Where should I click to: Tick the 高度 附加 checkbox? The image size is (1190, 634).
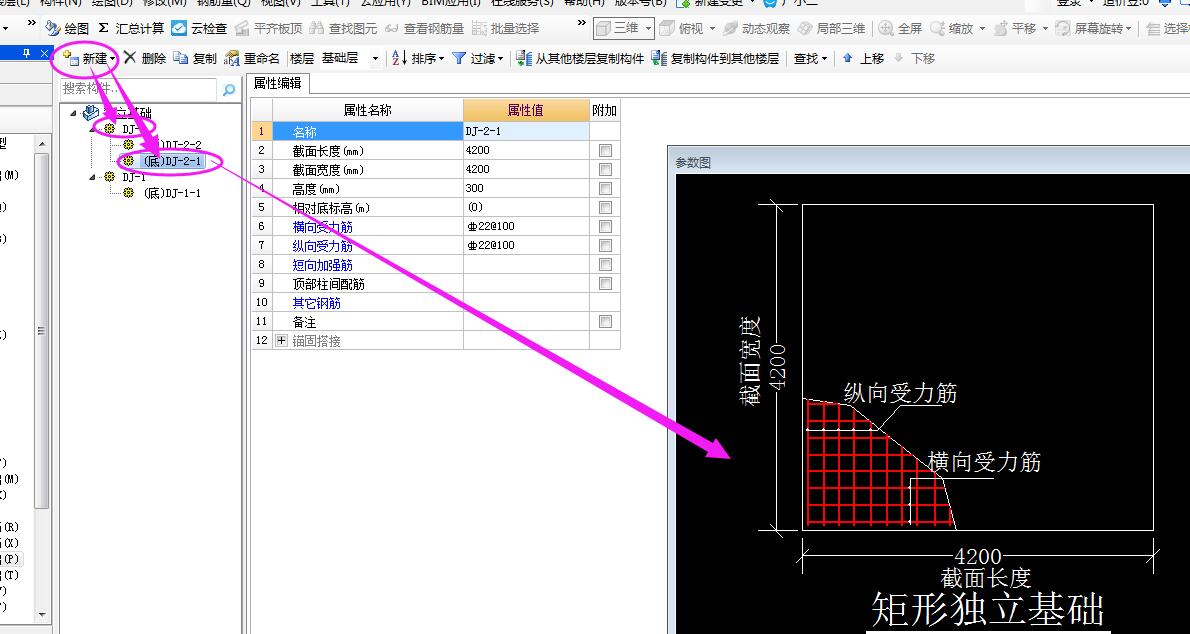tap(605, 188)
